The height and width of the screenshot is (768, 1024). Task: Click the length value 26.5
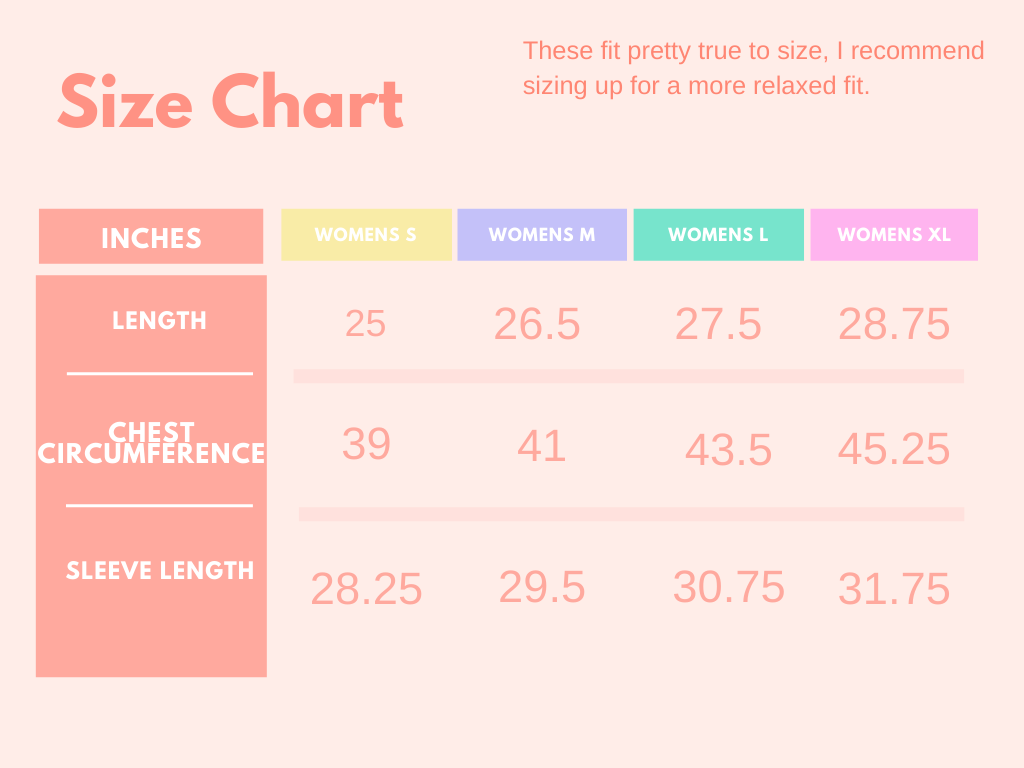click(x=537, y=324)
